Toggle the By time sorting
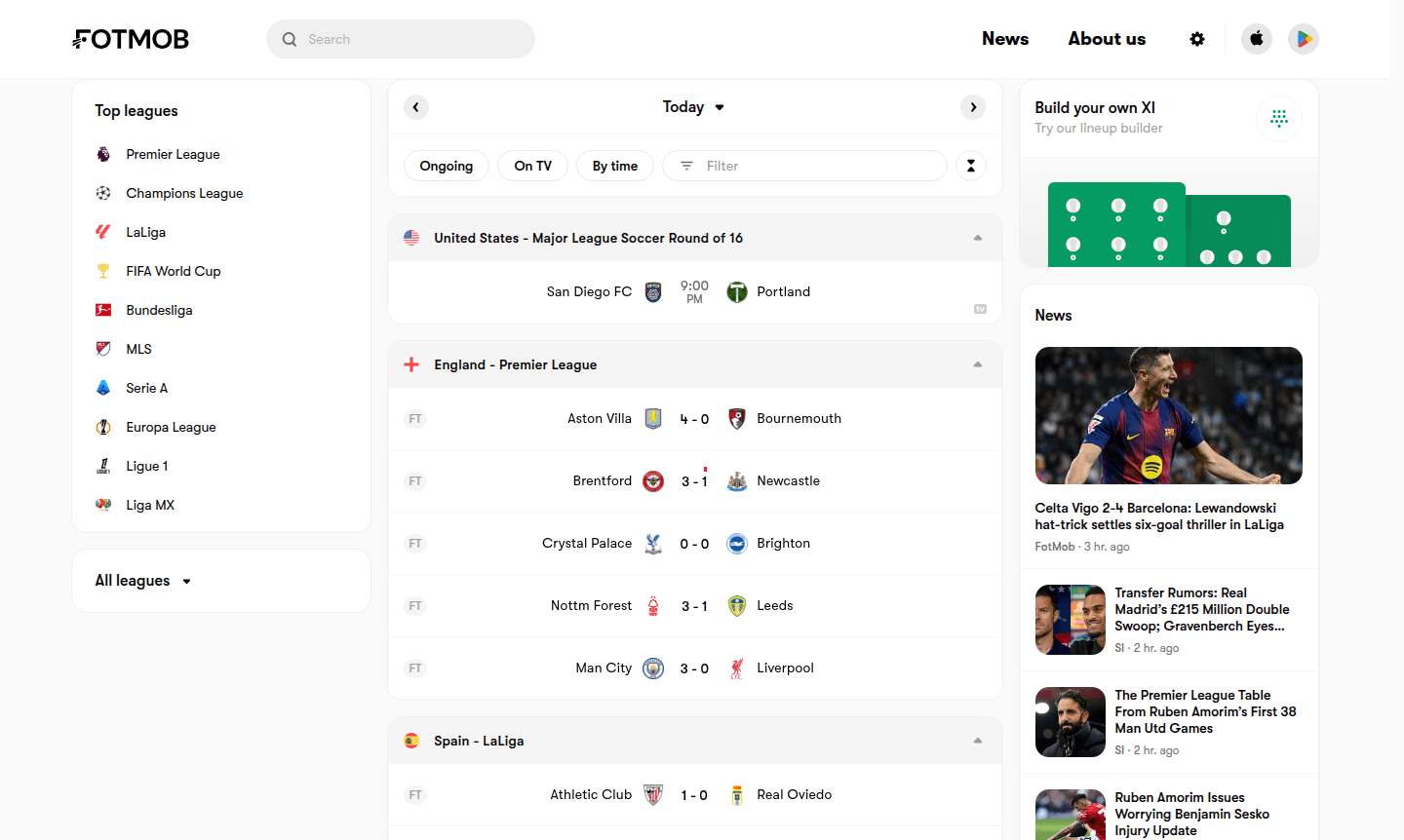The height and width of the screenshot is (840, 1404). coord(615,166)
